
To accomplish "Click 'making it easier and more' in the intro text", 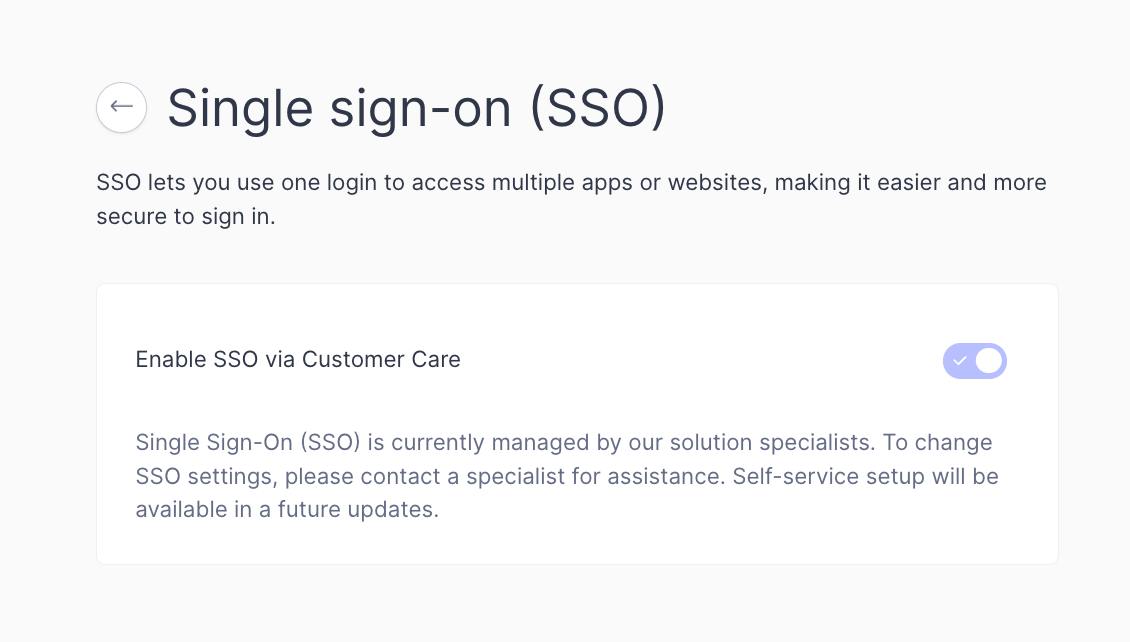I will click(x=910, y=183).
